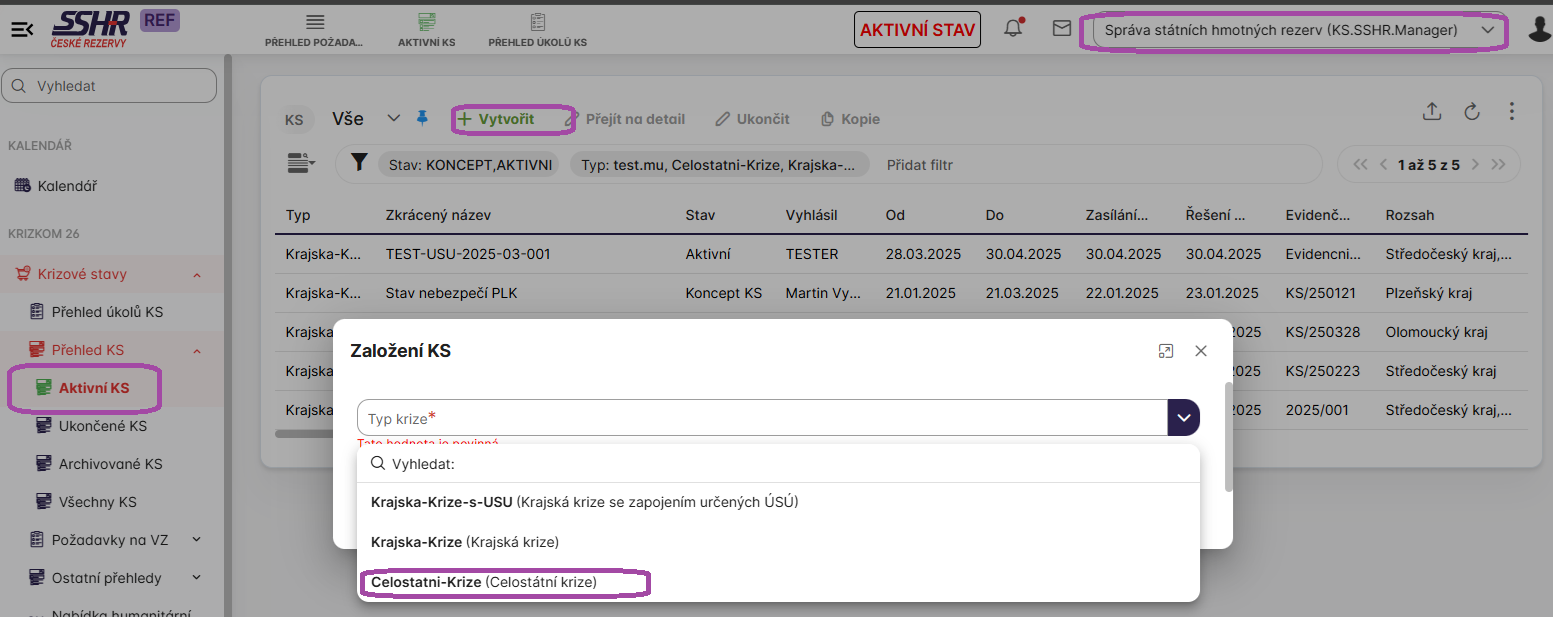Click the AKTIVNÍ STAV button
The image size is (1553, 617).
click(917, 30)
